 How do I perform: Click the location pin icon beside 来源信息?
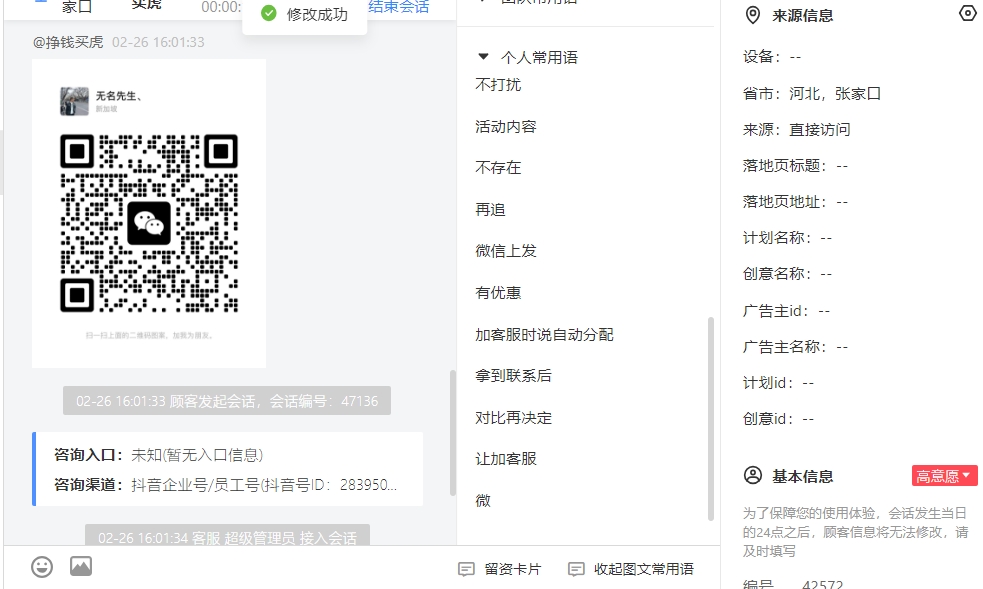(752, 15)
